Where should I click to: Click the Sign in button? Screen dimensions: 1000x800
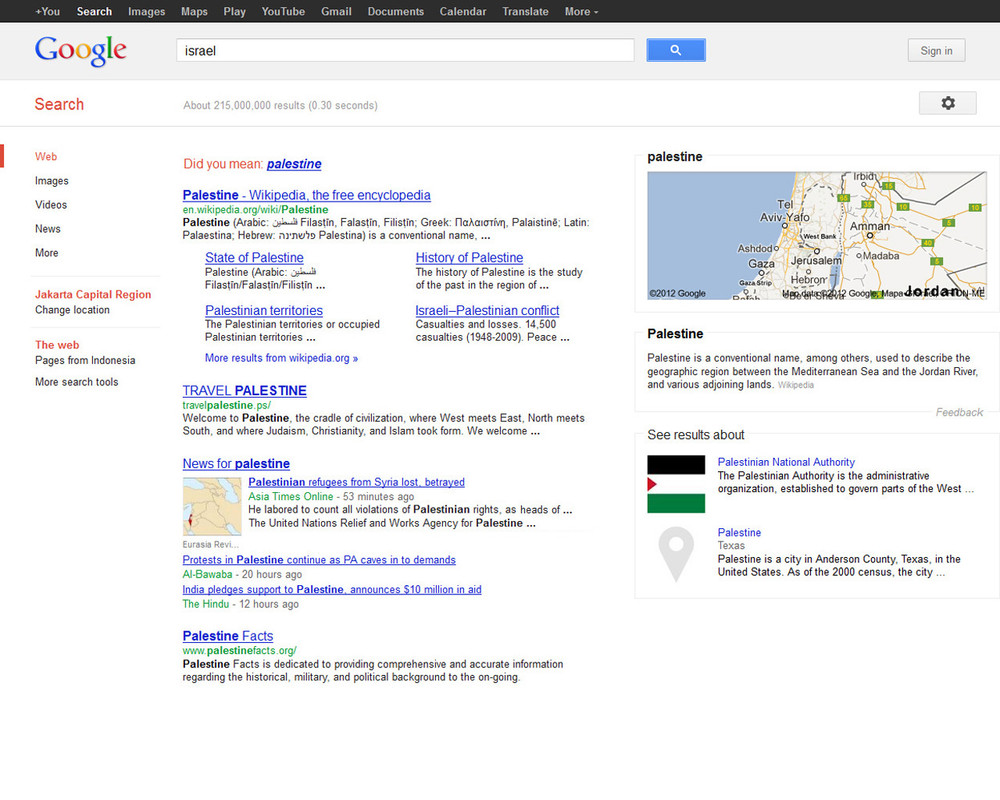(x=936, y=50)
